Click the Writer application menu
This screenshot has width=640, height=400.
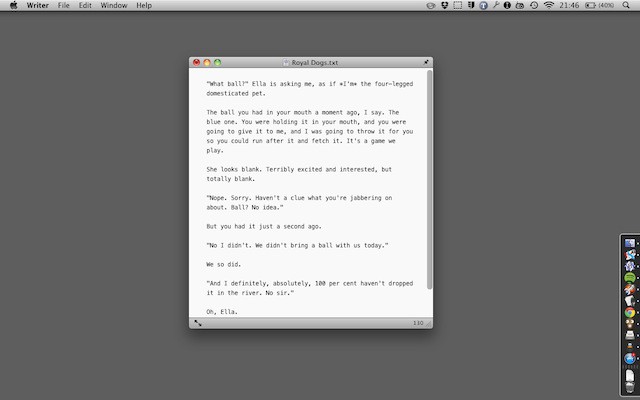pyautogui.click(x=37, y=6)
